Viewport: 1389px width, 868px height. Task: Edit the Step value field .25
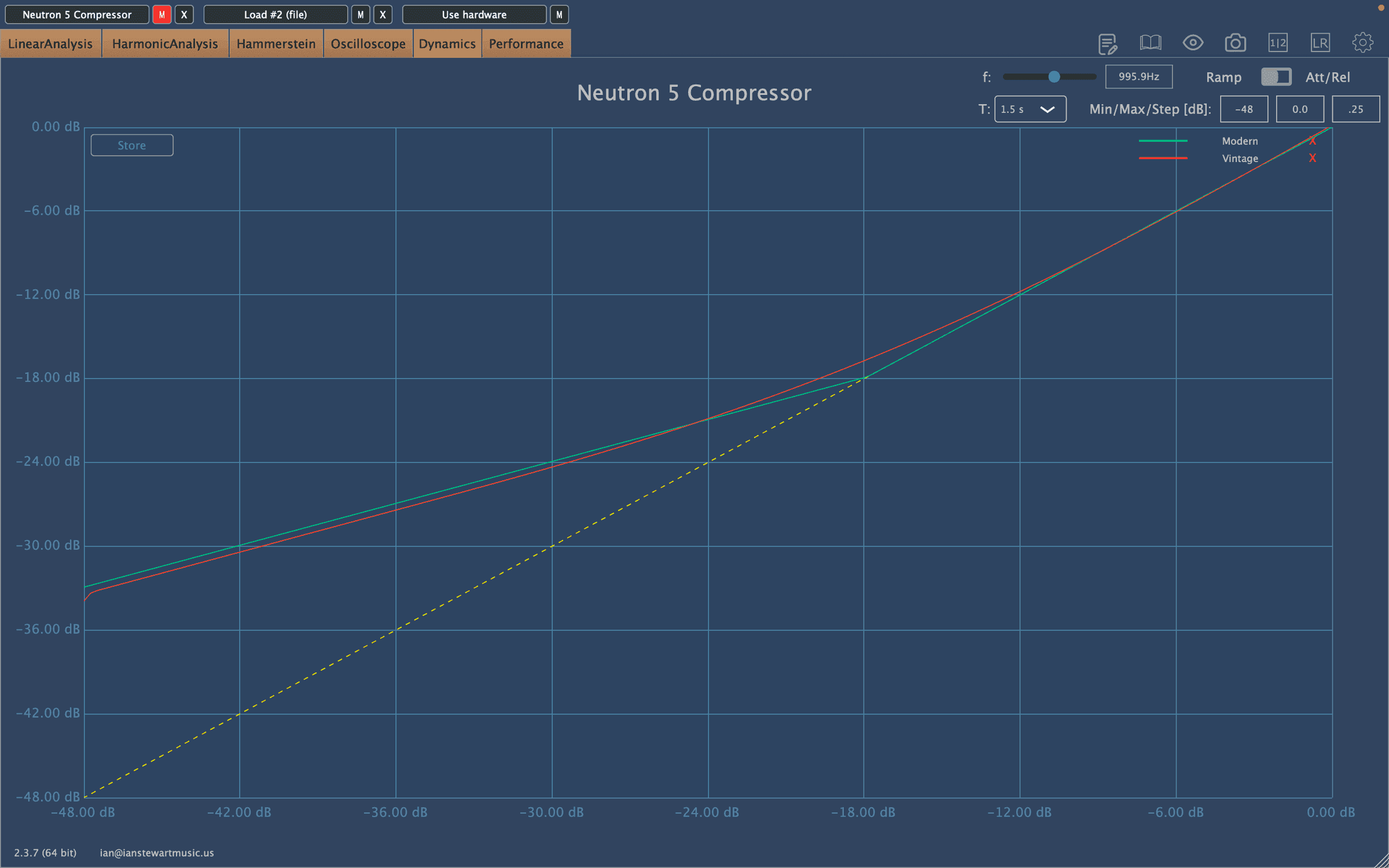point(1356,109)
